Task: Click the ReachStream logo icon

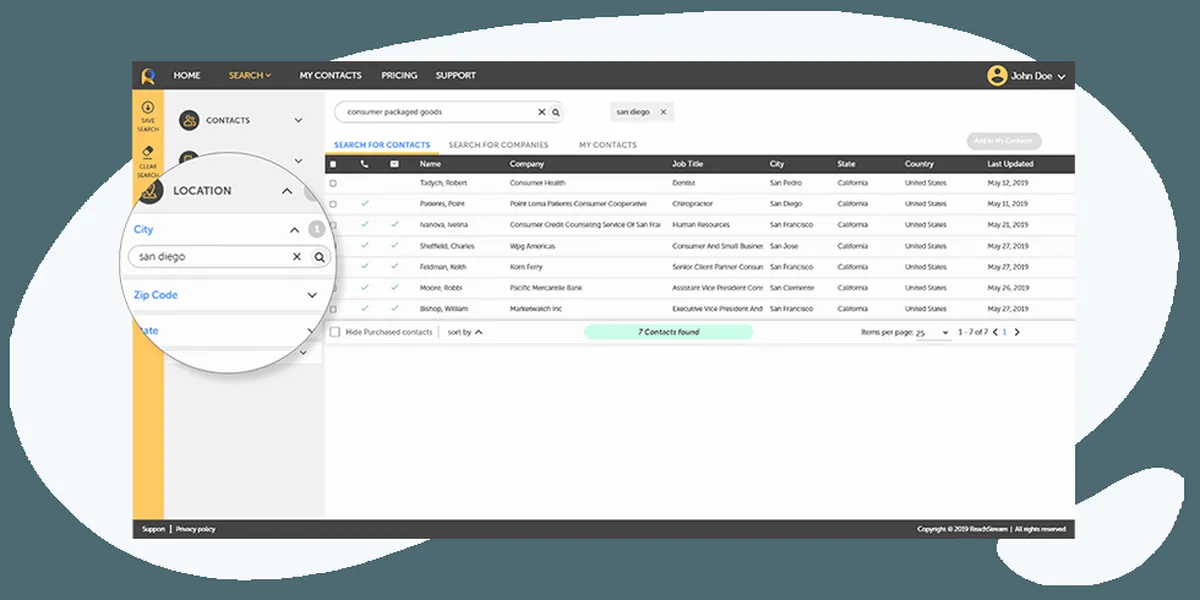Action: click(x=148, y=75)
